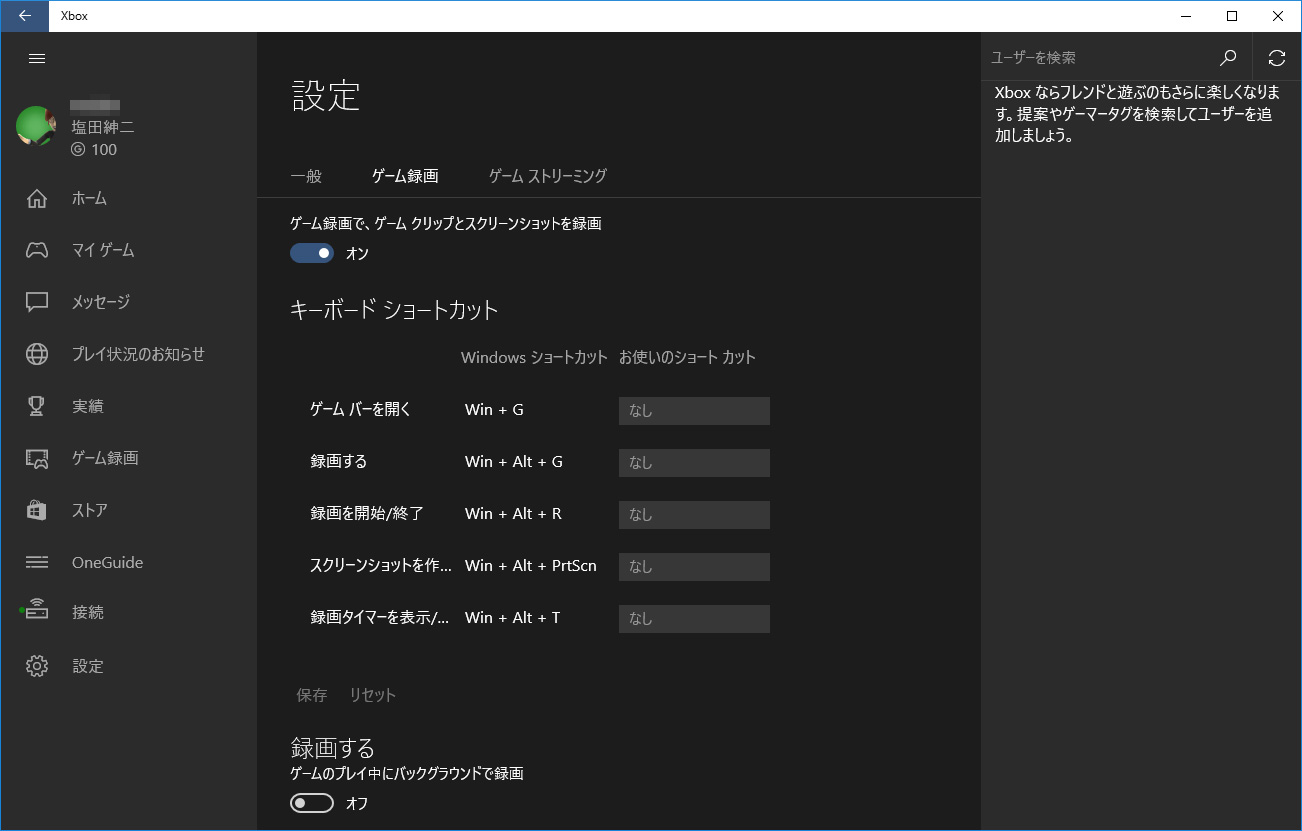Maximize the Xbox window
Image resolution: width=1302 pixels, height=831 pixels.
click(x=1232, y=16)
